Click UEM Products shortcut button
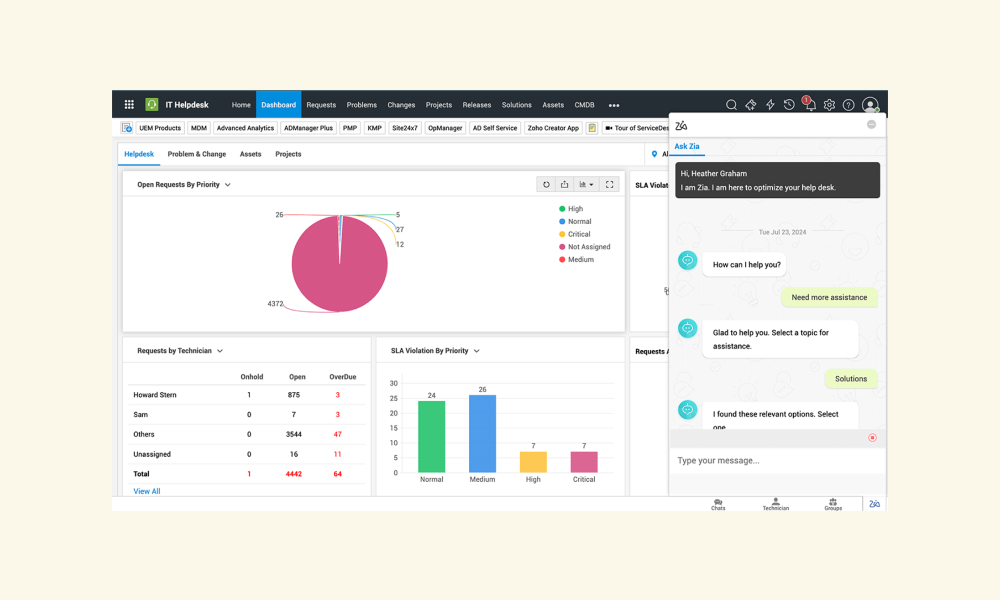Viewport: 1000px width, 600px height. coord(160,128)
